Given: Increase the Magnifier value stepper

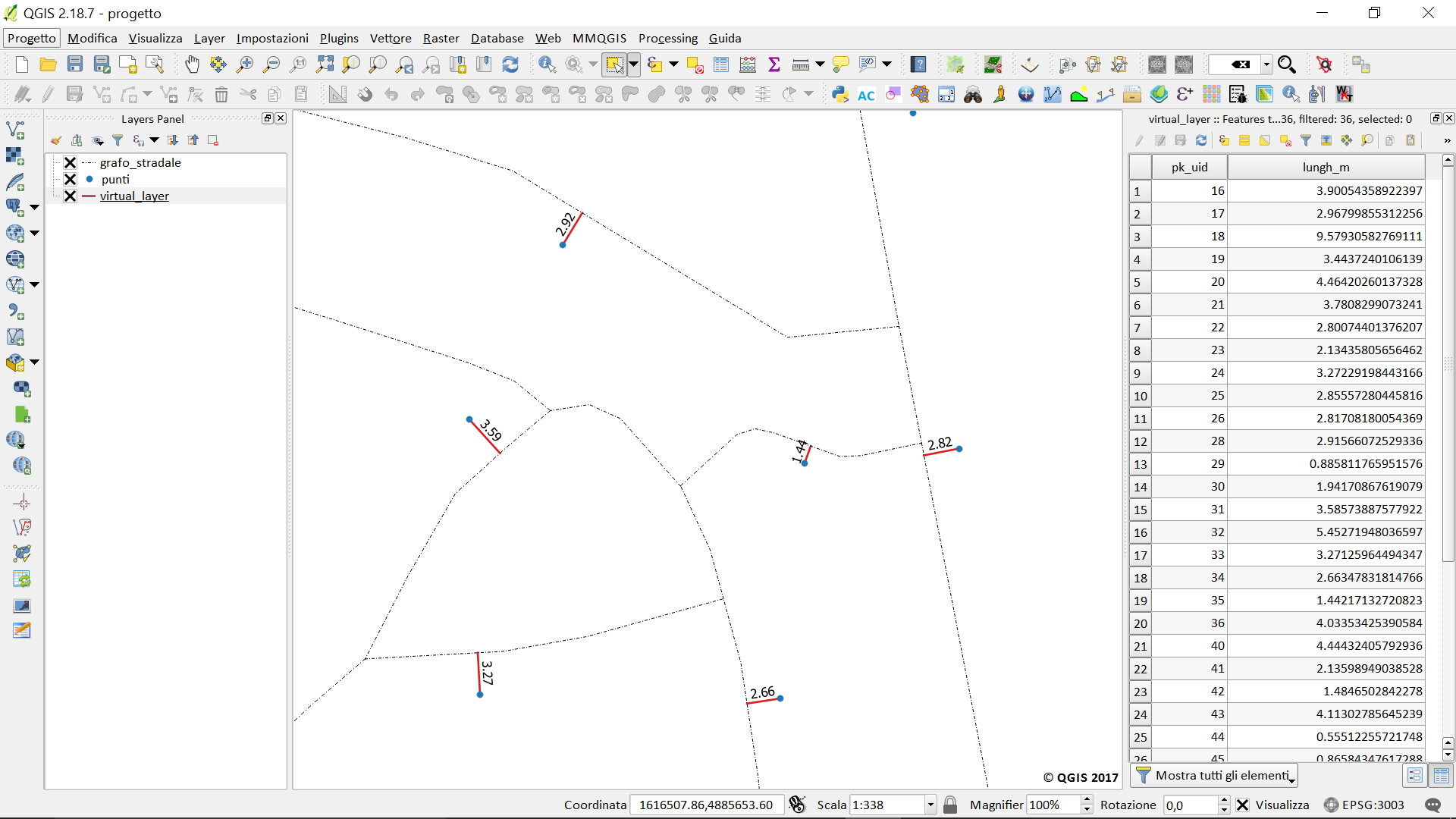Looking at the screenshot, I should (x=1087, y=799).
